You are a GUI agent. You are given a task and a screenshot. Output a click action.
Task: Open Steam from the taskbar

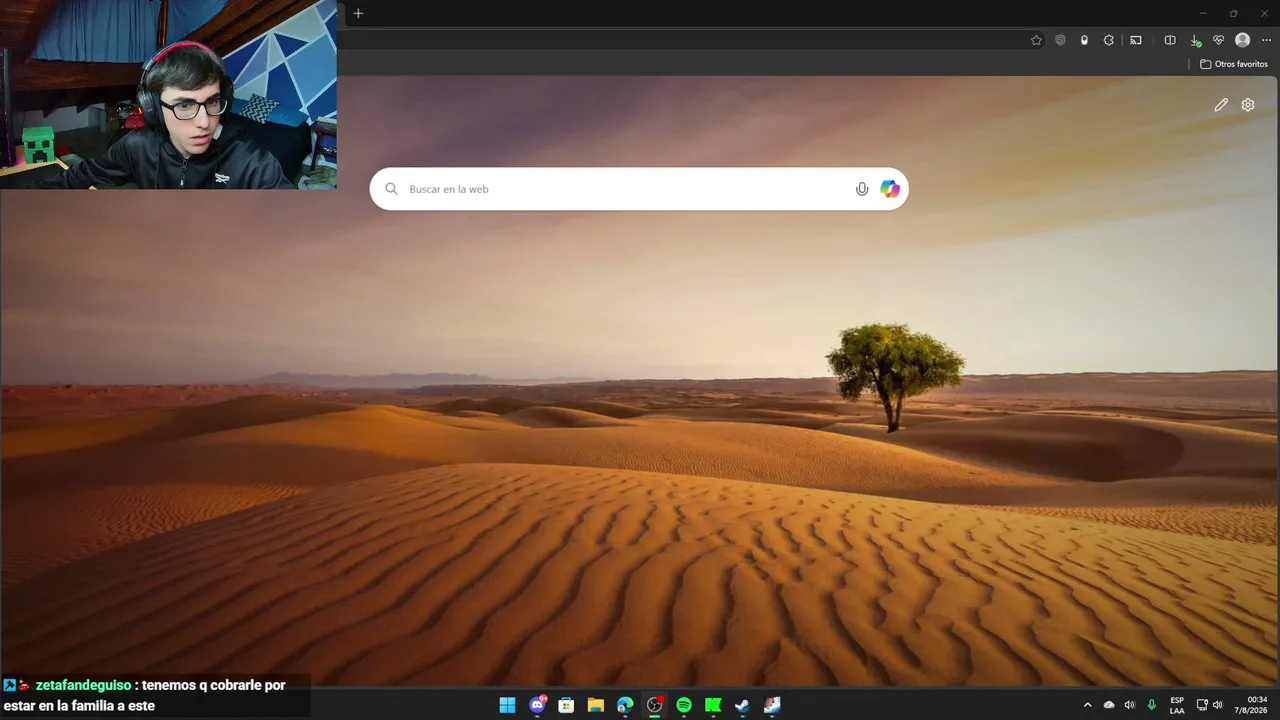[742, 705]
